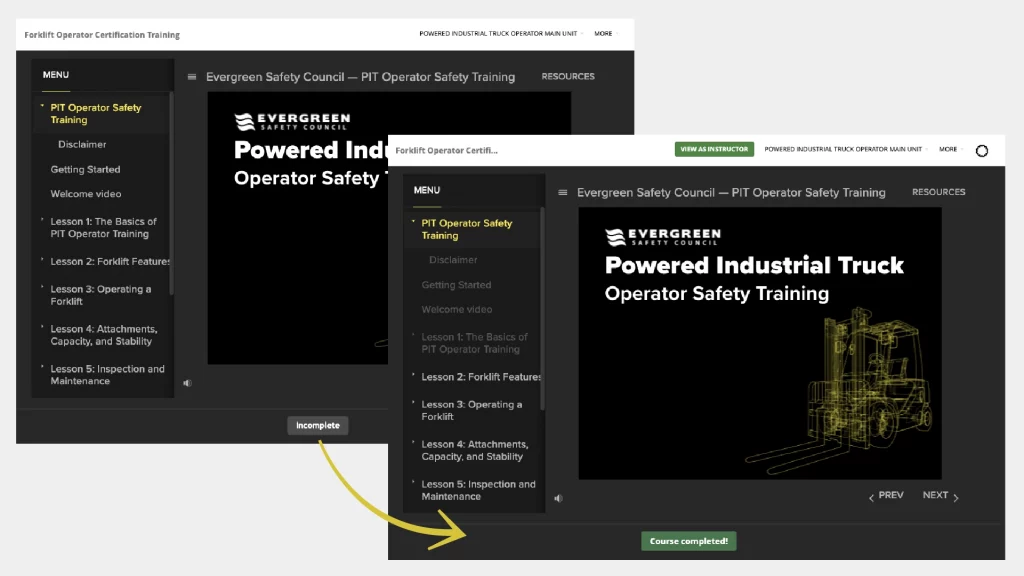Screen dimensions: 1024x576
Task: Select the MENU tab in the front window
Action: coord(426,190)
